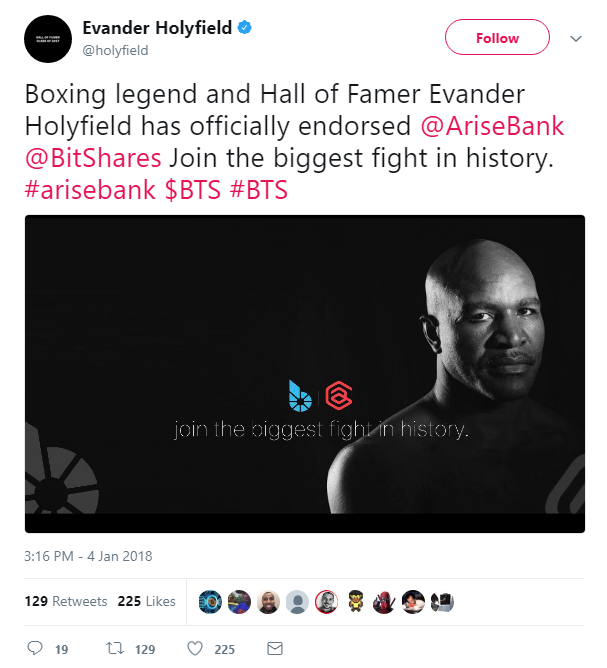
Task: View the 129 Retweets list
Action: 66,601
